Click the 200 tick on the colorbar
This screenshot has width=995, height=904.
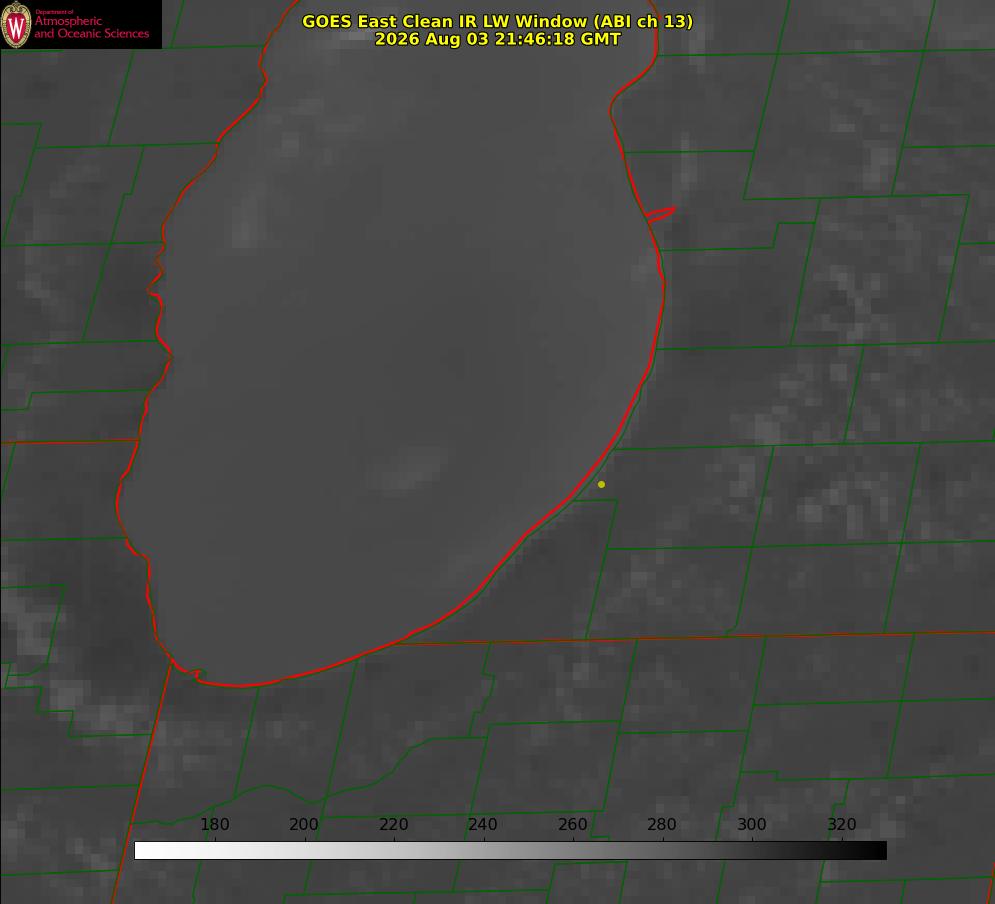point(304,824)
